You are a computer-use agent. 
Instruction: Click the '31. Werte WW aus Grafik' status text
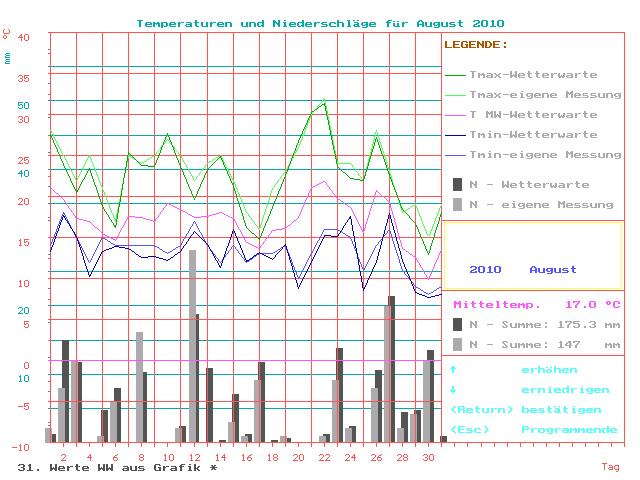point(117,467)
